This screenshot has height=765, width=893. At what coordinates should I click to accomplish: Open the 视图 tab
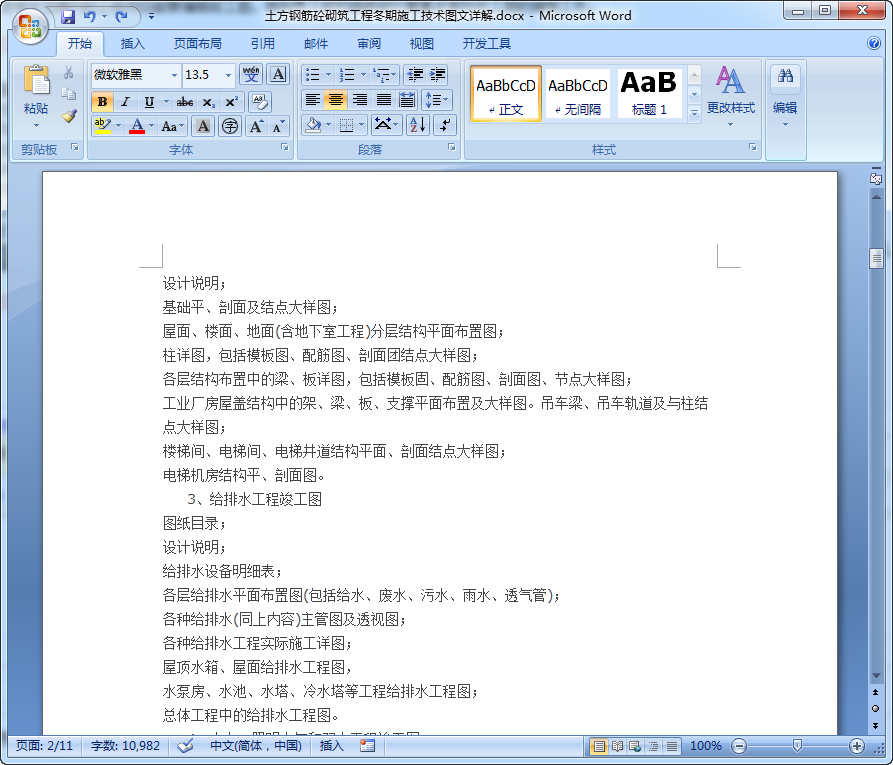pyautogui.click(x=422, y=43)
